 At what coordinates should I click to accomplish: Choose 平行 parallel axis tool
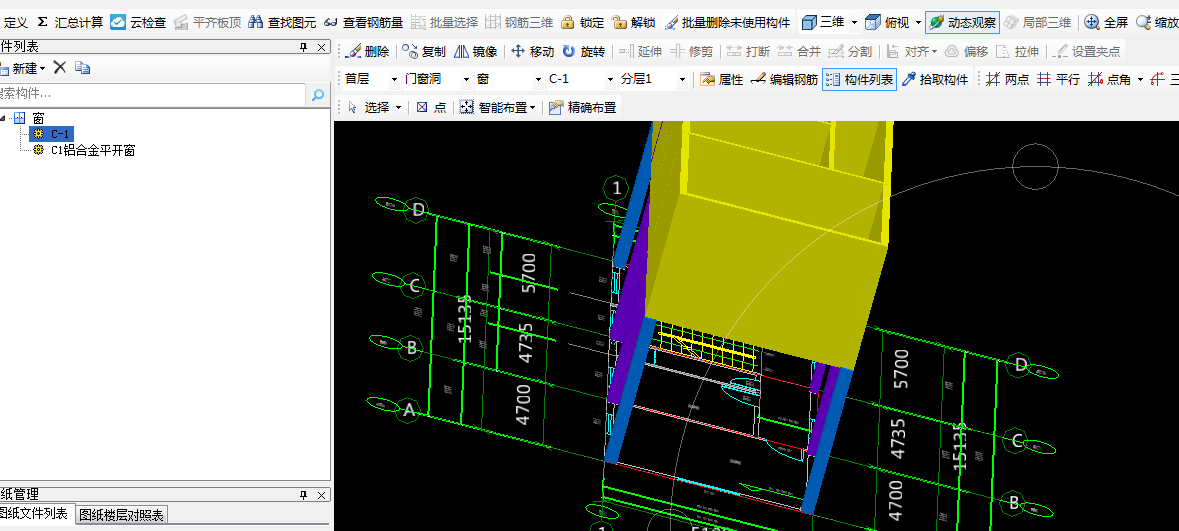[x=1058, y=79]
